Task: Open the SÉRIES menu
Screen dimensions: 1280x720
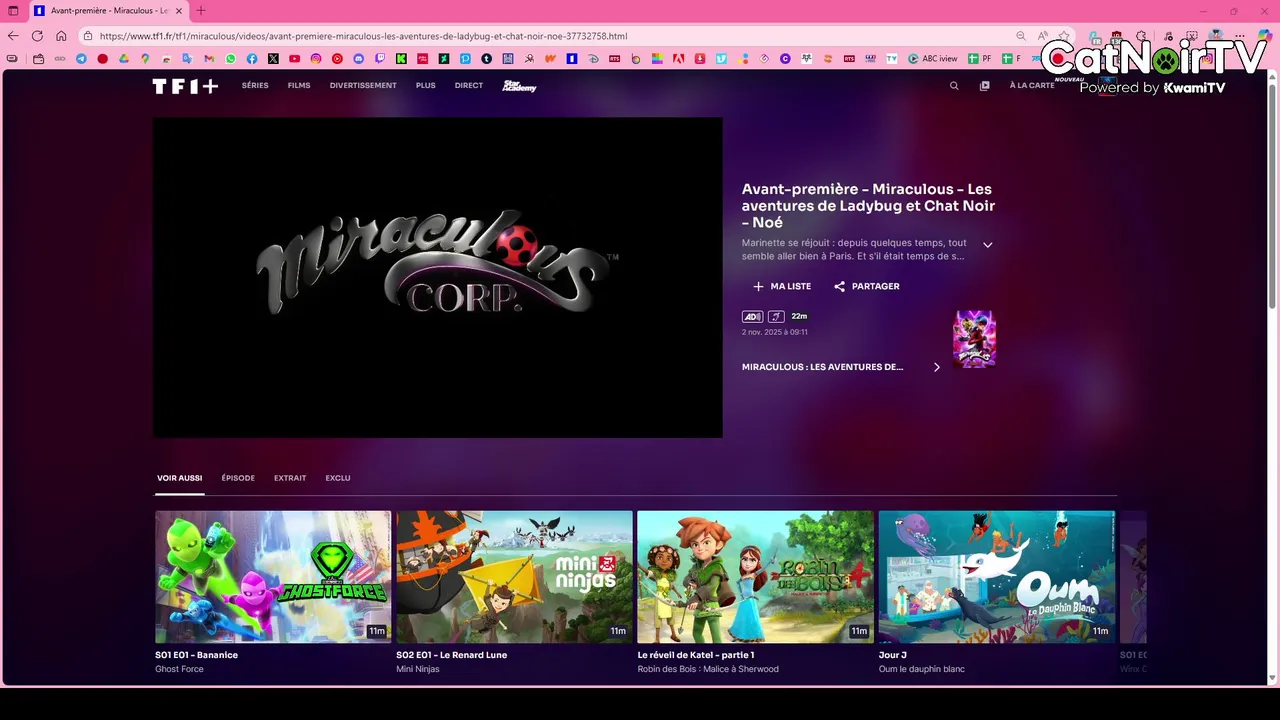Action: [x=255, y=86]
